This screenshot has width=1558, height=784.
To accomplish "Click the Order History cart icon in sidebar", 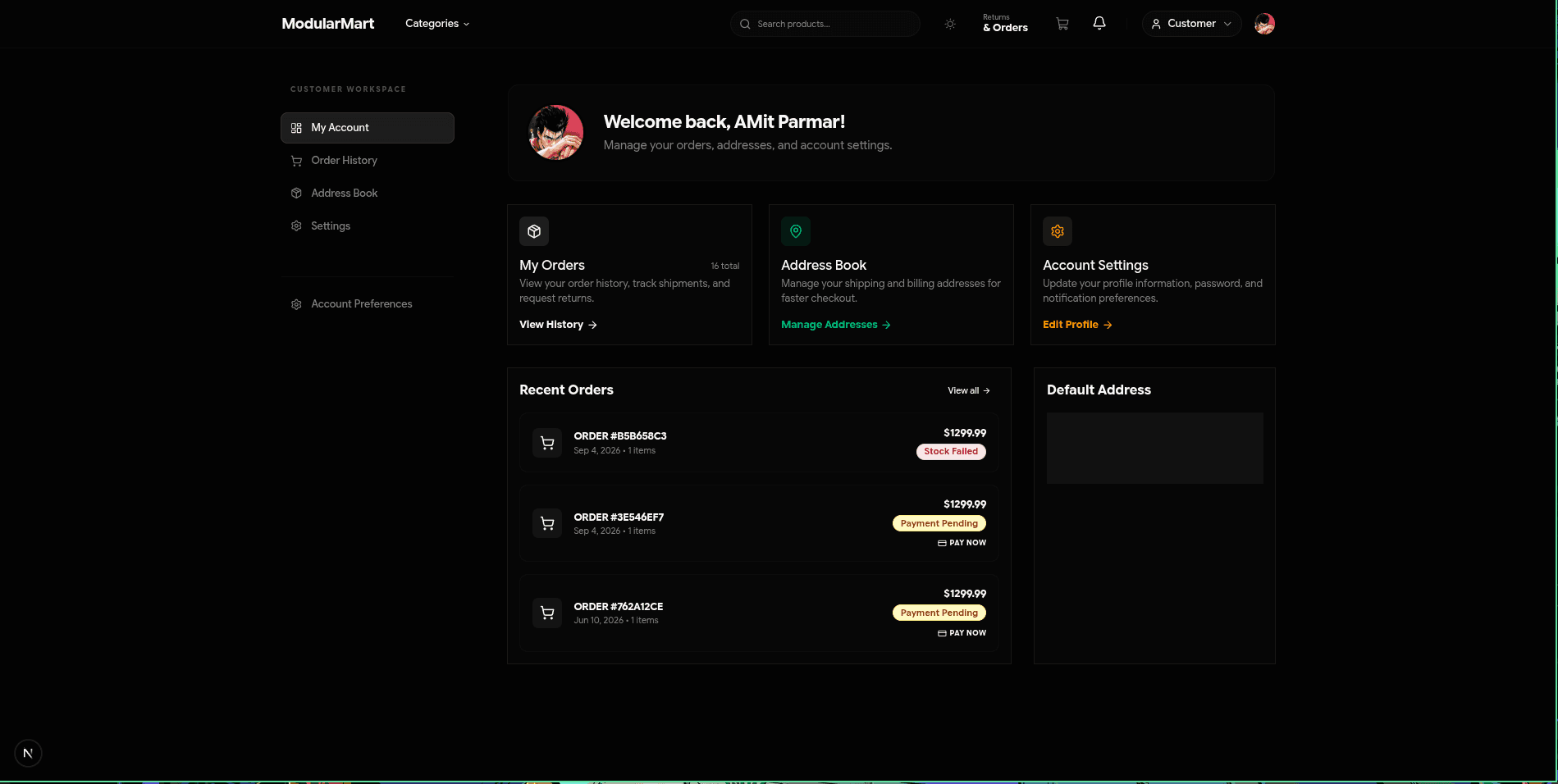I will click(296, 161).
